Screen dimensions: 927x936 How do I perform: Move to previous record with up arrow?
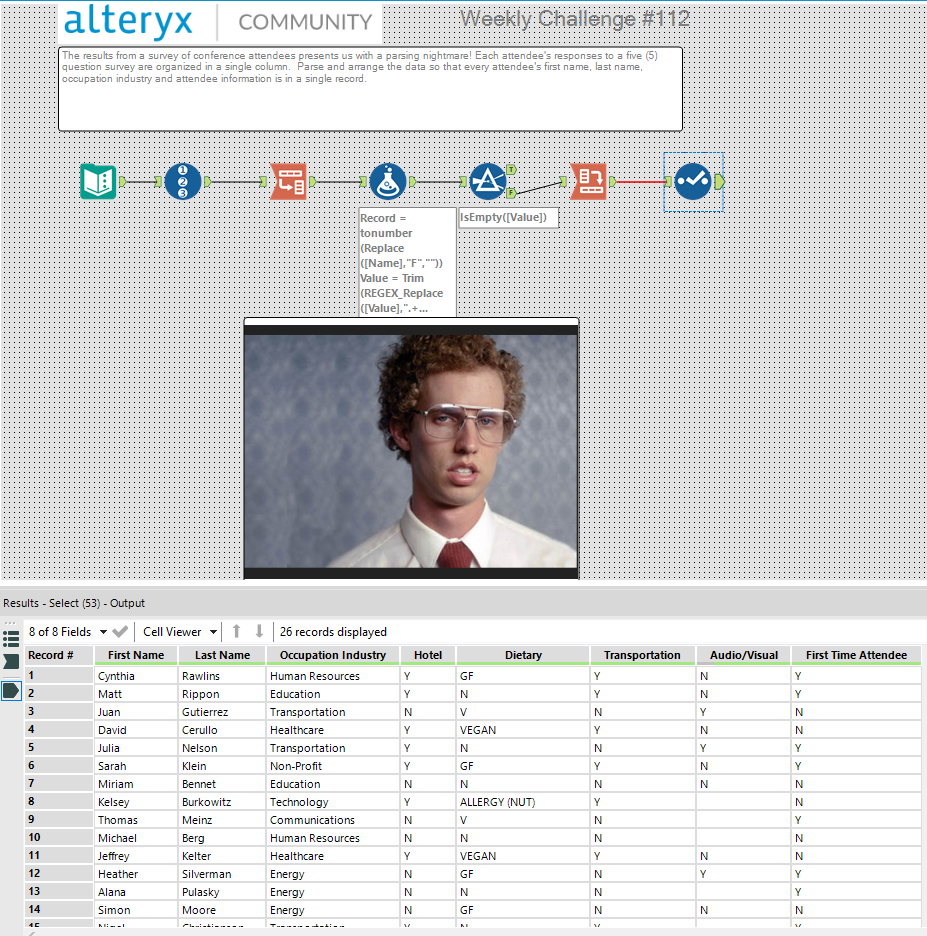[236, 631]
